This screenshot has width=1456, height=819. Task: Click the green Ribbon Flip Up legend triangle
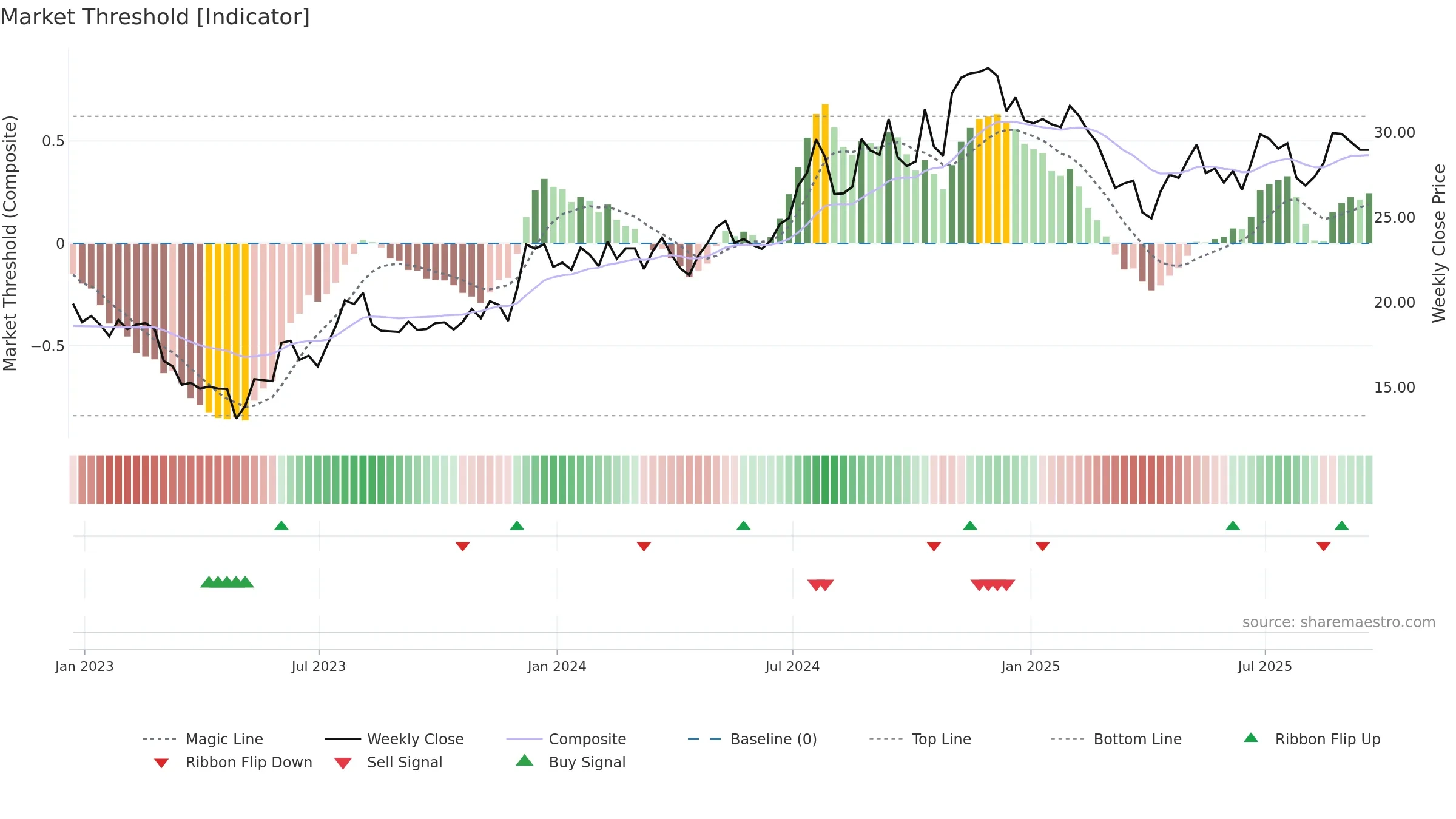(1251, 738)
